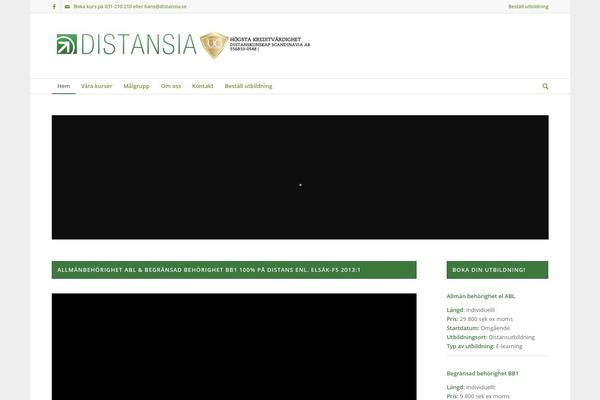Open Begränsad behörighet BB1 link
This screenshot has width=600, height=400.
tap(483, 374)
